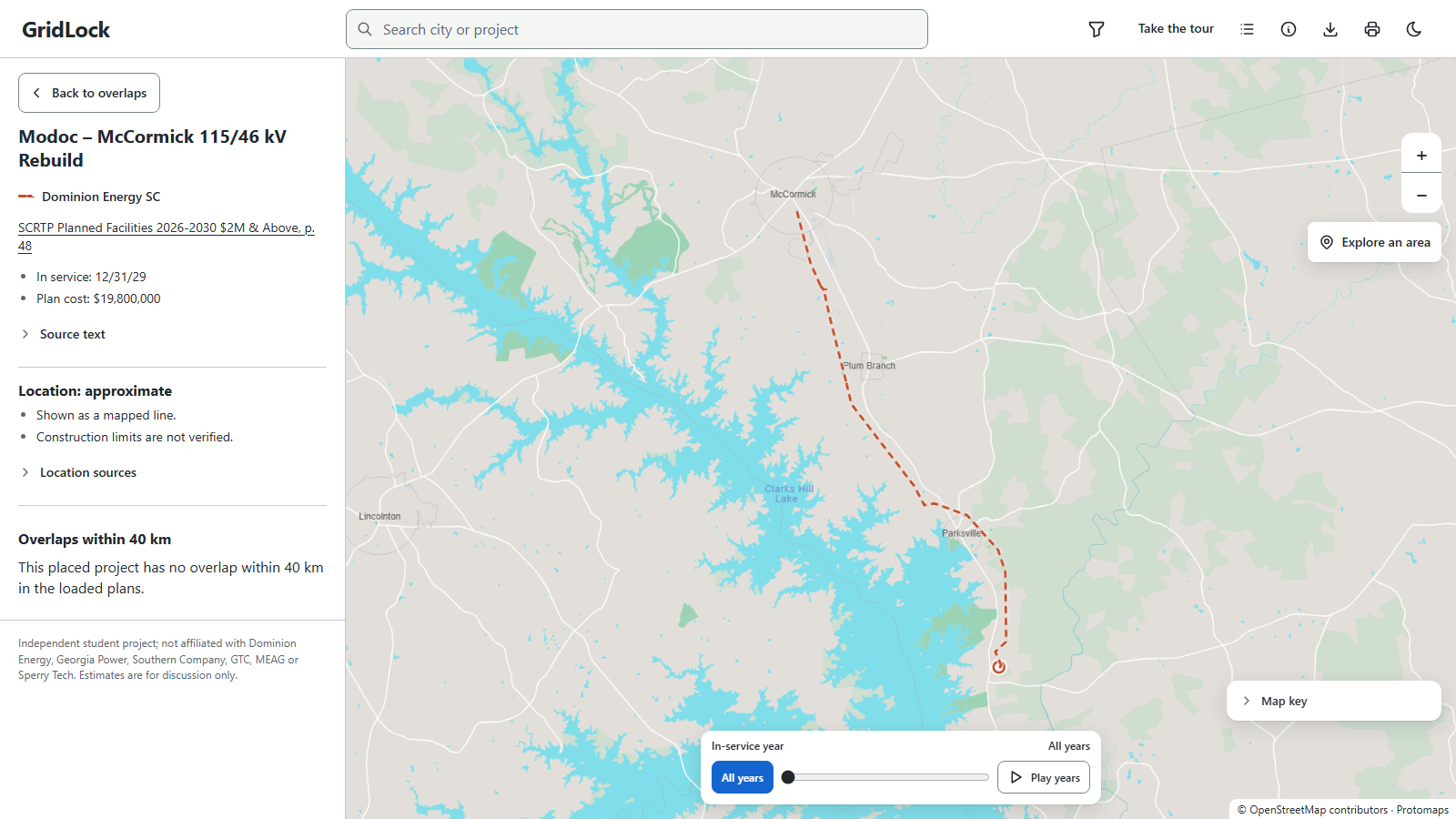Viewport: 1456px width, 819px height.
Task: Open the filter funnel icon
Action: coord(1097,29)
